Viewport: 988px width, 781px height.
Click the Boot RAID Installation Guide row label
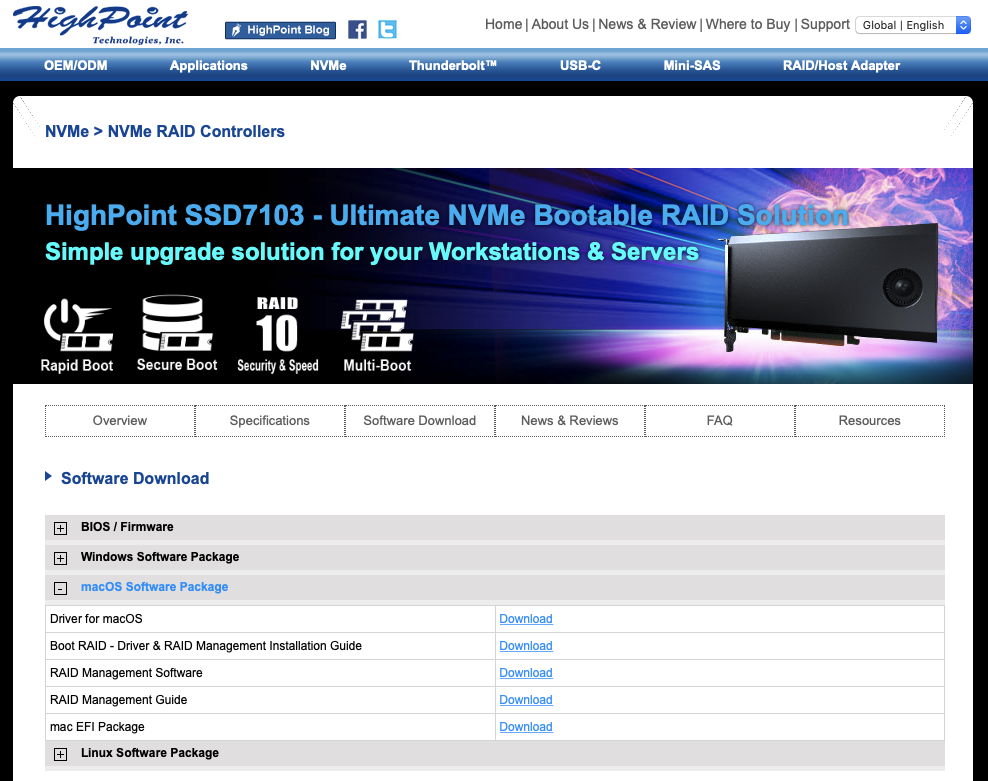click(205, 646)
